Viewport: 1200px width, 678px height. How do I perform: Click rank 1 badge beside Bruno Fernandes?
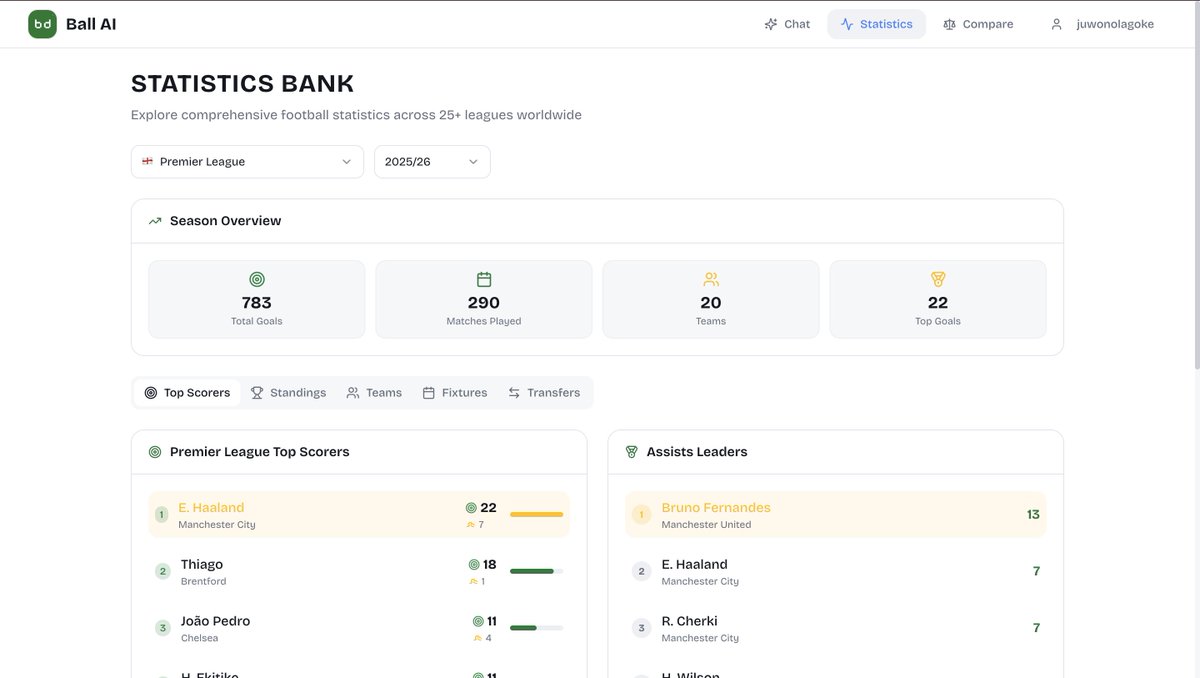(641, 515)
